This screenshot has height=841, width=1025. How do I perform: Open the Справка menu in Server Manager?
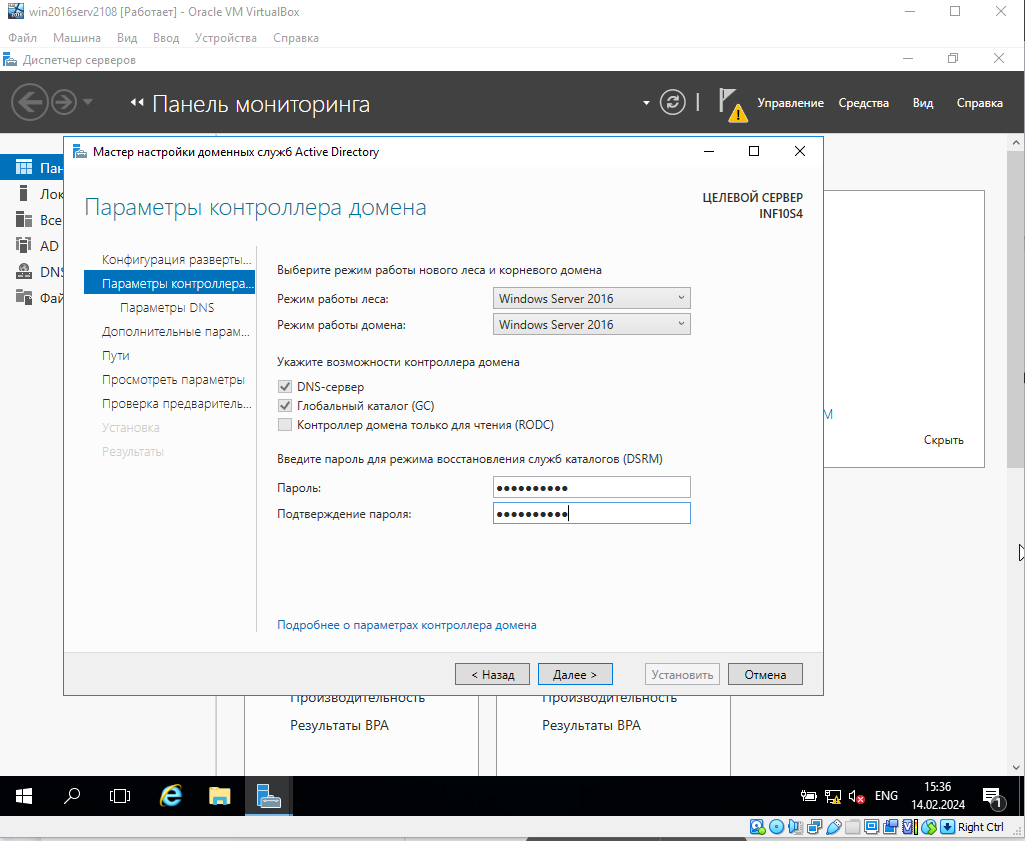(979, 103)
